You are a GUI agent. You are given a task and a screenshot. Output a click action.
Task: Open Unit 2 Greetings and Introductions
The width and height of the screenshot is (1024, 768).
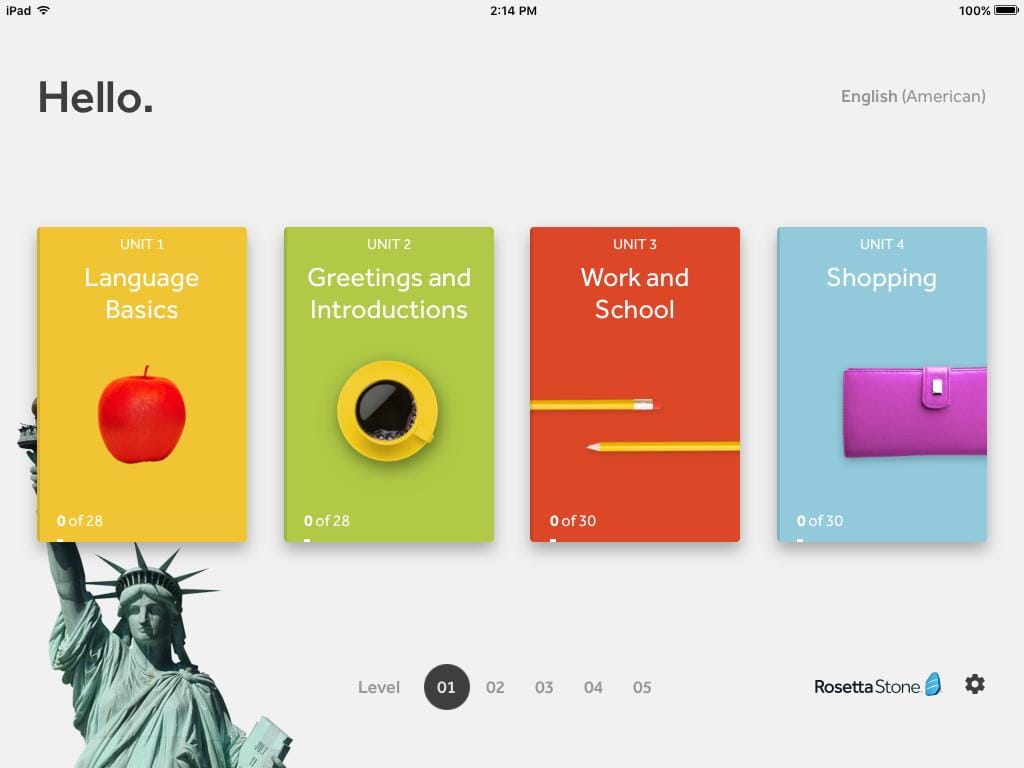coord(389,294)
